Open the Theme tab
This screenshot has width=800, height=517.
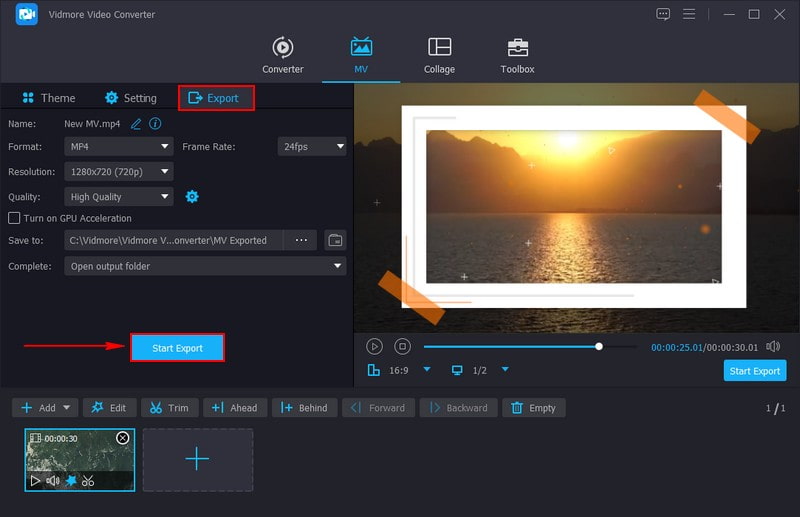(48, 98)
